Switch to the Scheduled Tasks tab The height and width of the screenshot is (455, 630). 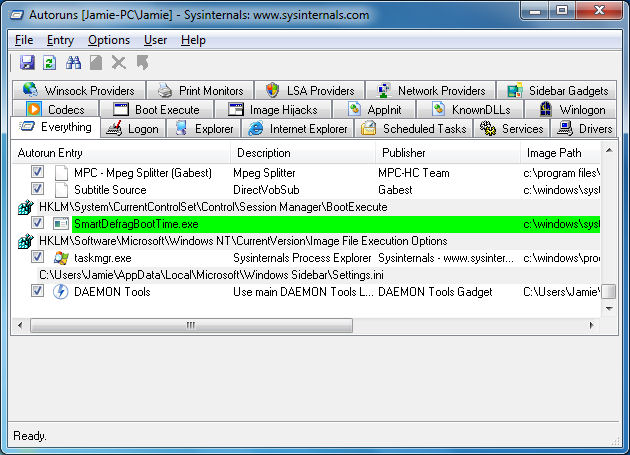pyautogui.click(x=413, y=129)
